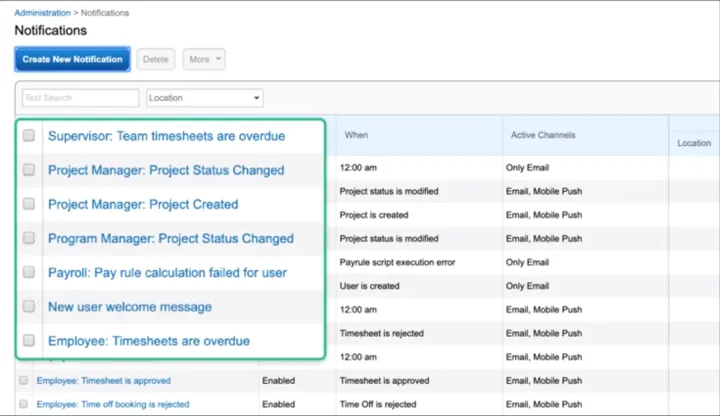Sort by the When column header

coord(357,134)
